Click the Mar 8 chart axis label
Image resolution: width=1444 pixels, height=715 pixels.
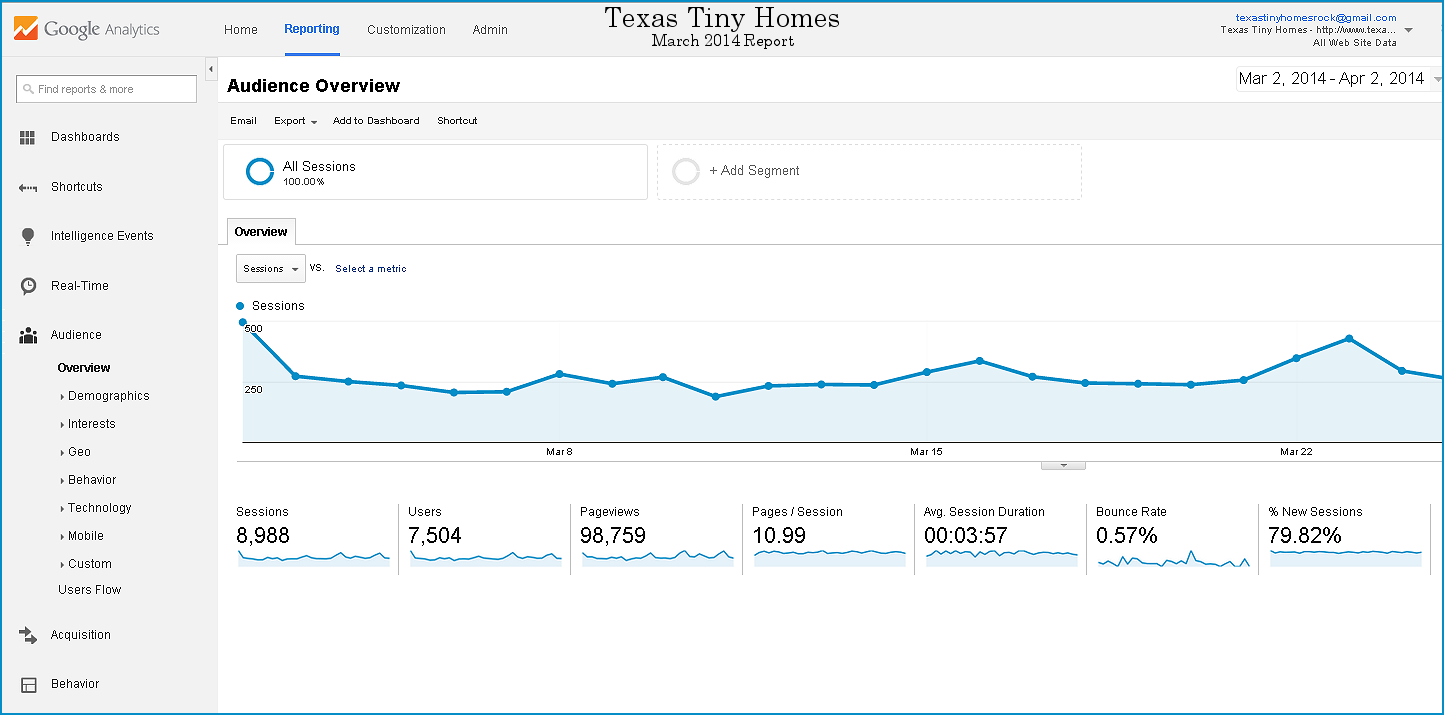tap(560, 452)
